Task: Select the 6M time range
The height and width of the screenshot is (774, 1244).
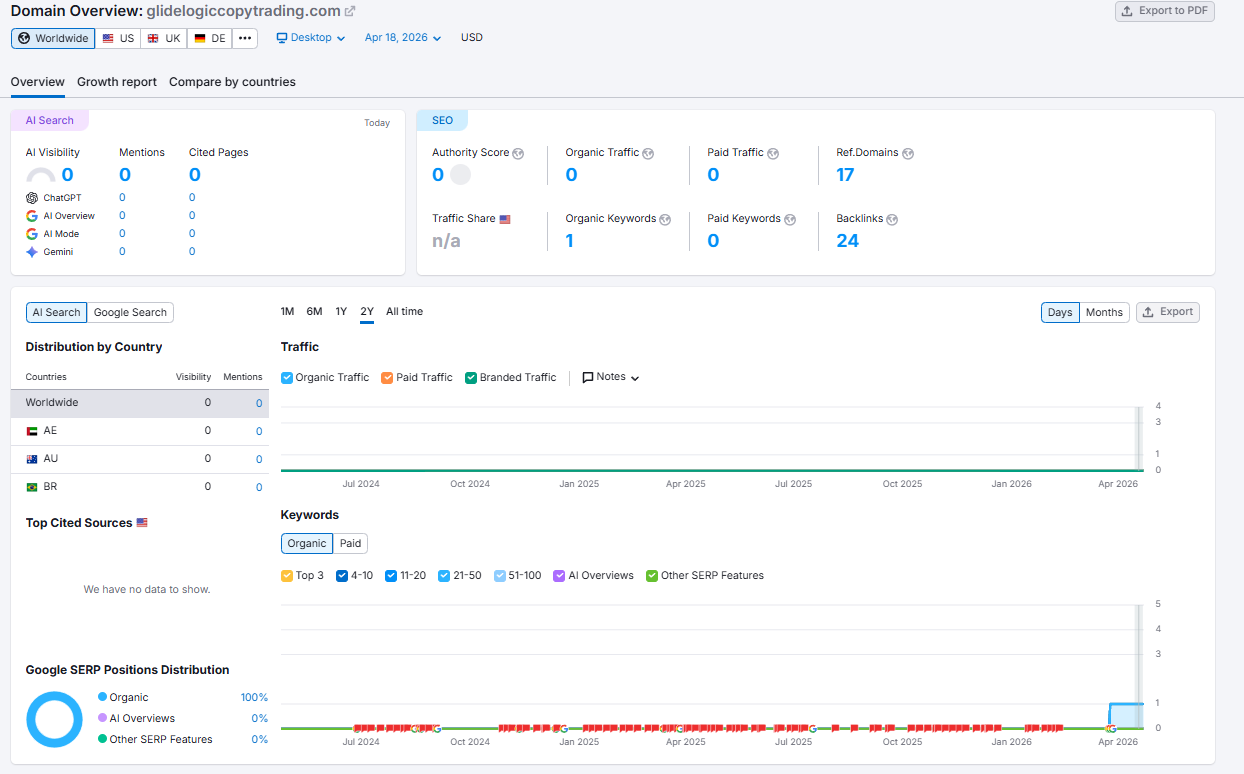Action: [x=314, y=312]
